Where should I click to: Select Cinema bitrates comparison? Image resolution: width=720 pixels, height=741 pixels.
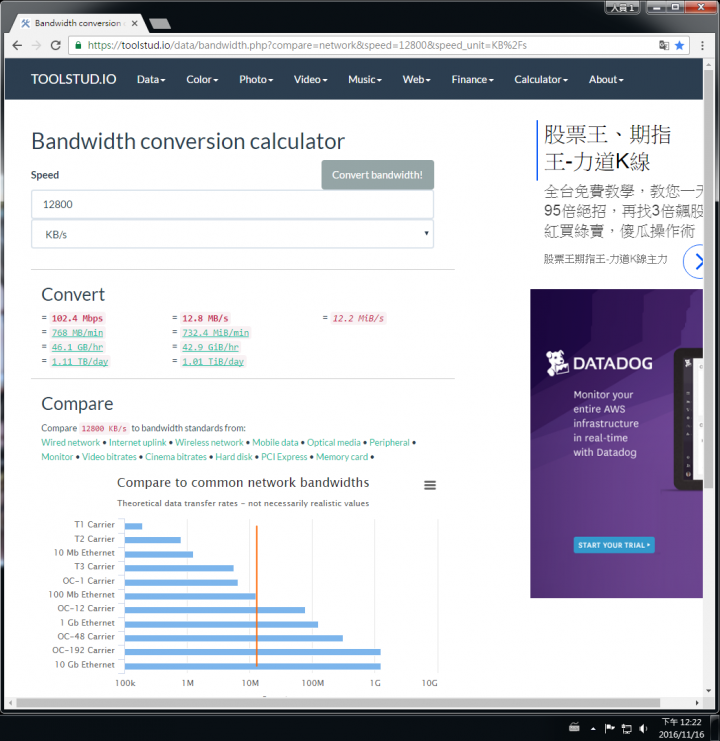(x=176, y=457)
